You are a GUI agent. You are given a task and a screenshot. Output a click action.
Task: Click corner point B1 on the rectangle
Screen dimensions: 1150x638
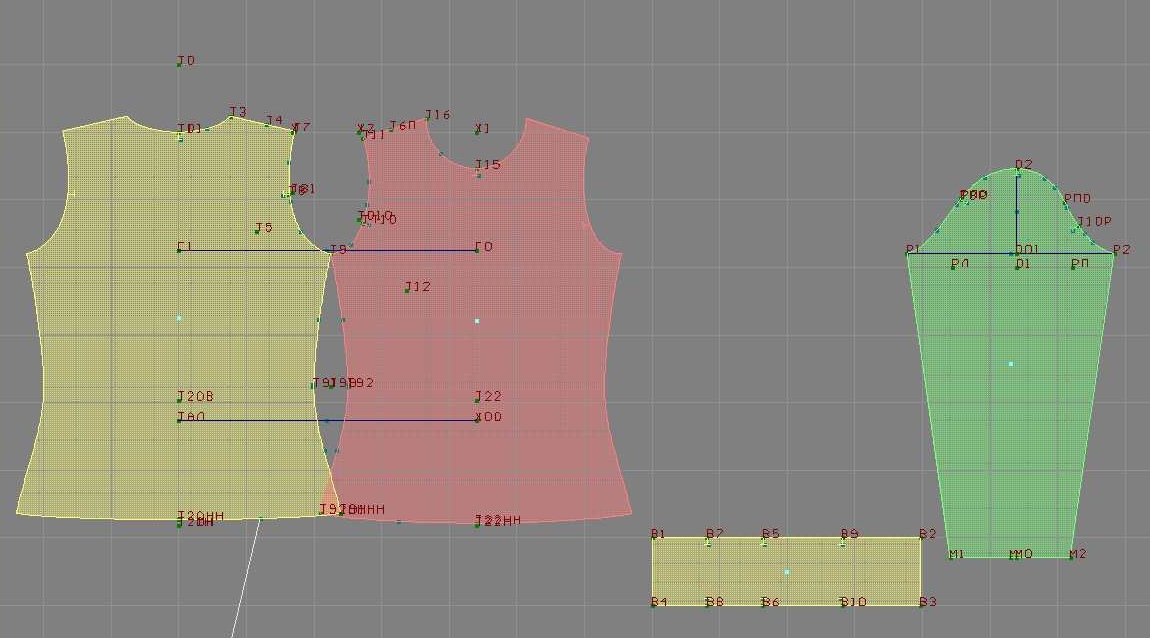(653, 538)
